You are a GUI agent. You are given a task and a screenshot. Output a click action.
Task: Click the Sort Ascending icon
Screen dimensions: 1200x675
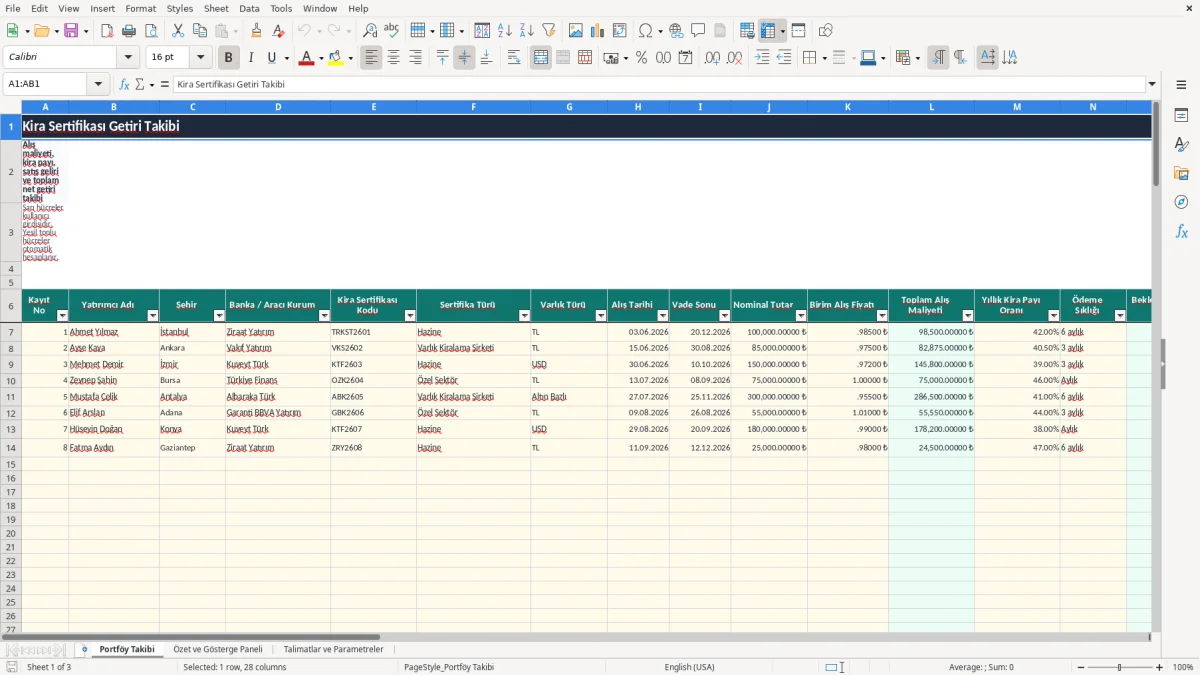tap(505, 31)
